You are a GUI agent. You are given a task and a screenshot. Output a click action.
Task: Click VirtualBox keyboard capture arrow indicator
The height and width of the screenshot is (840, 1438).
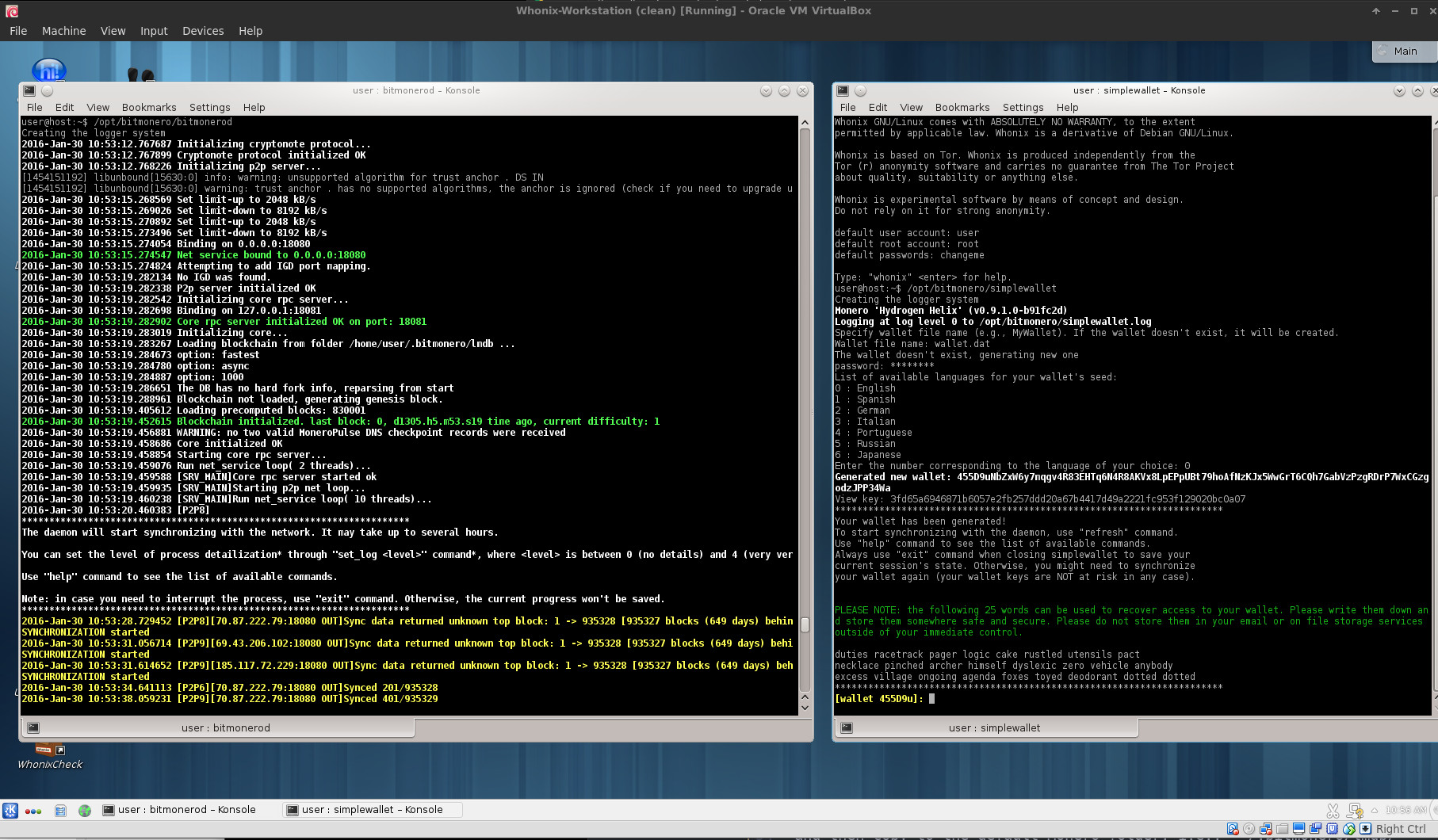coord(1365,829)
